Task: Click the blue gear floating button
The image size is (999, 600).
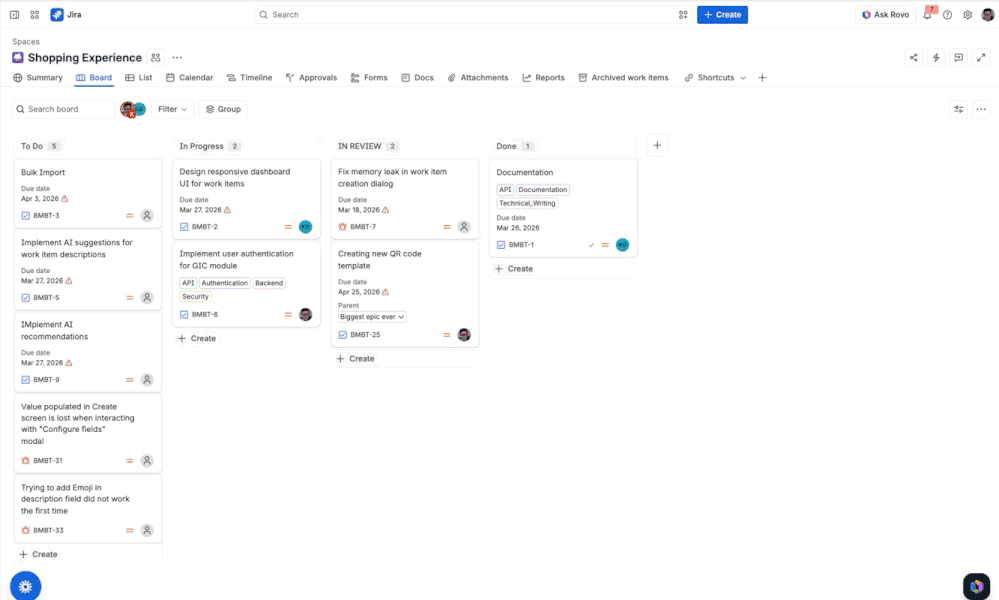Action: [25, 586]
